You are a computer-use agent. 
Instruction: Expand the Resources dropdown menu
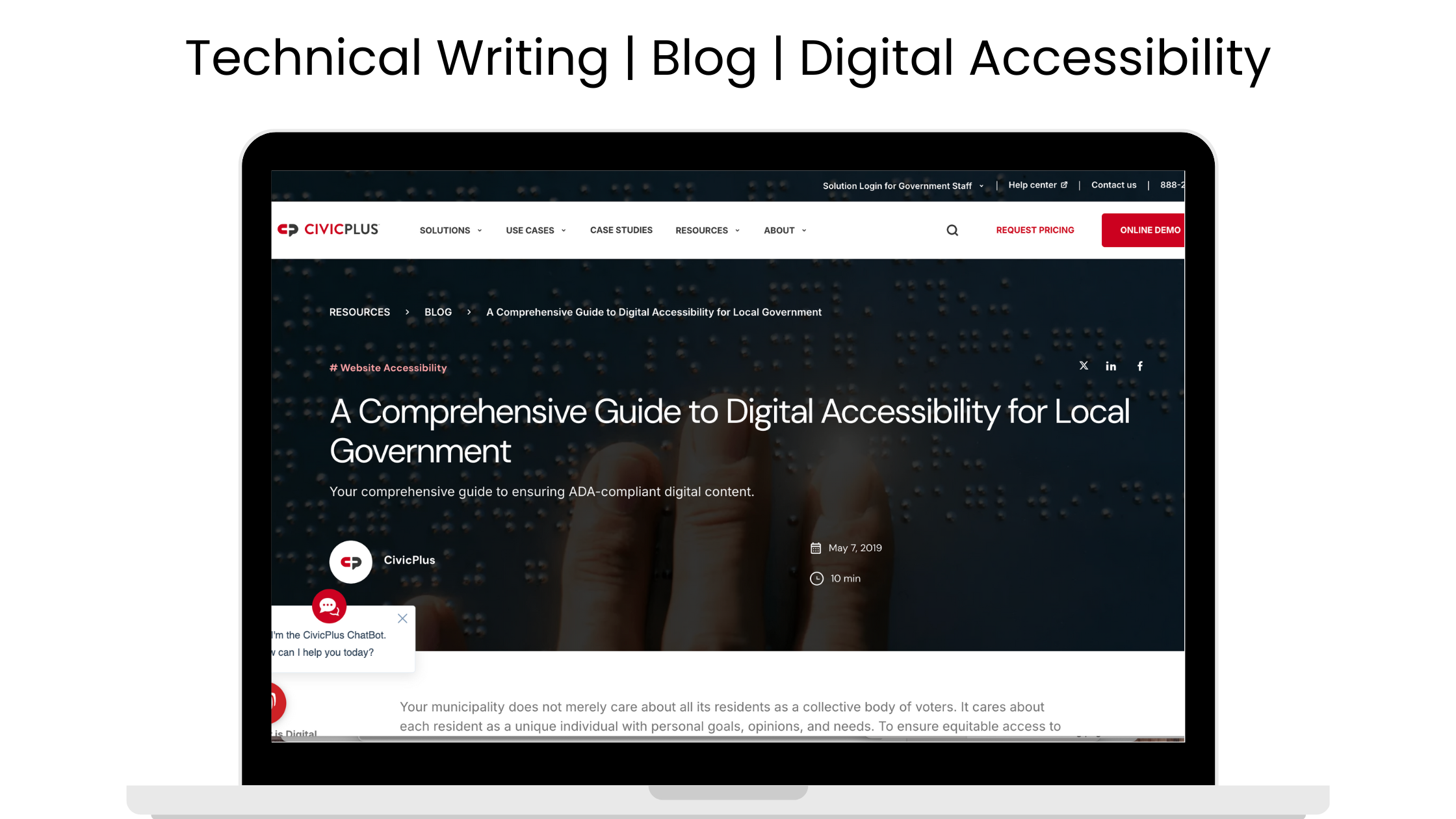click(707, 230)
